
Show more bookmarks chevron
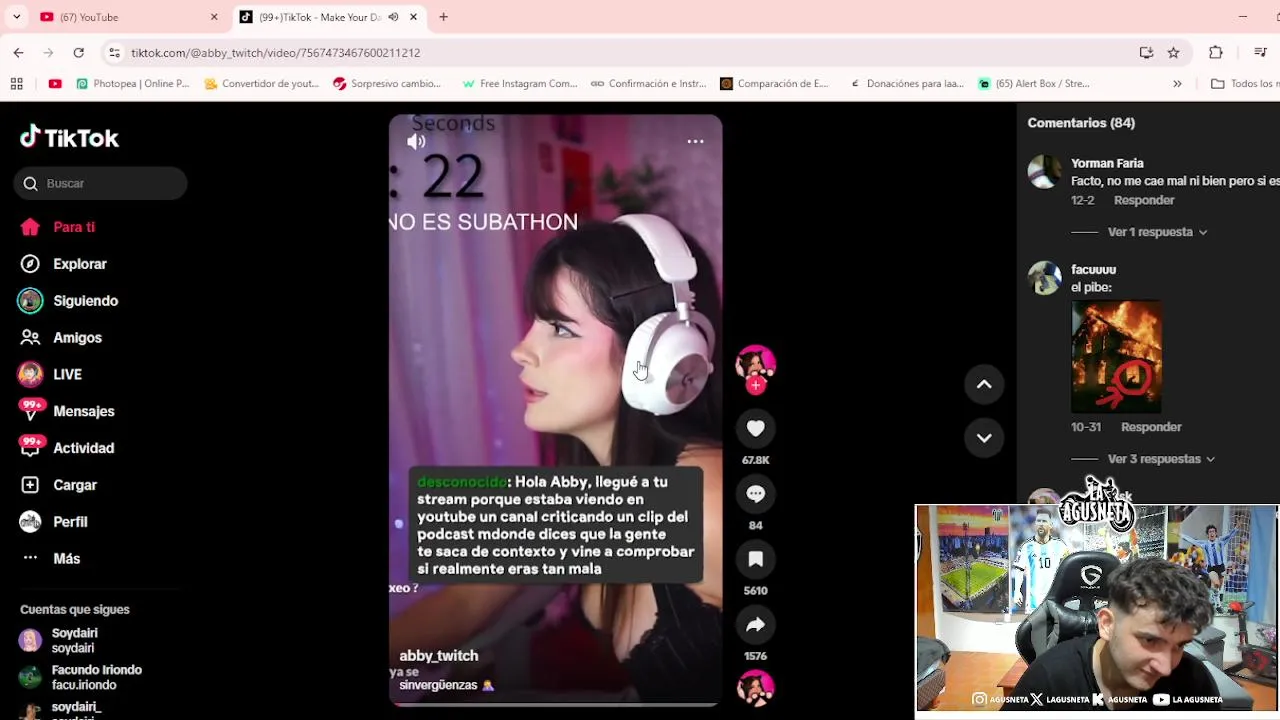pos(1177,84)
